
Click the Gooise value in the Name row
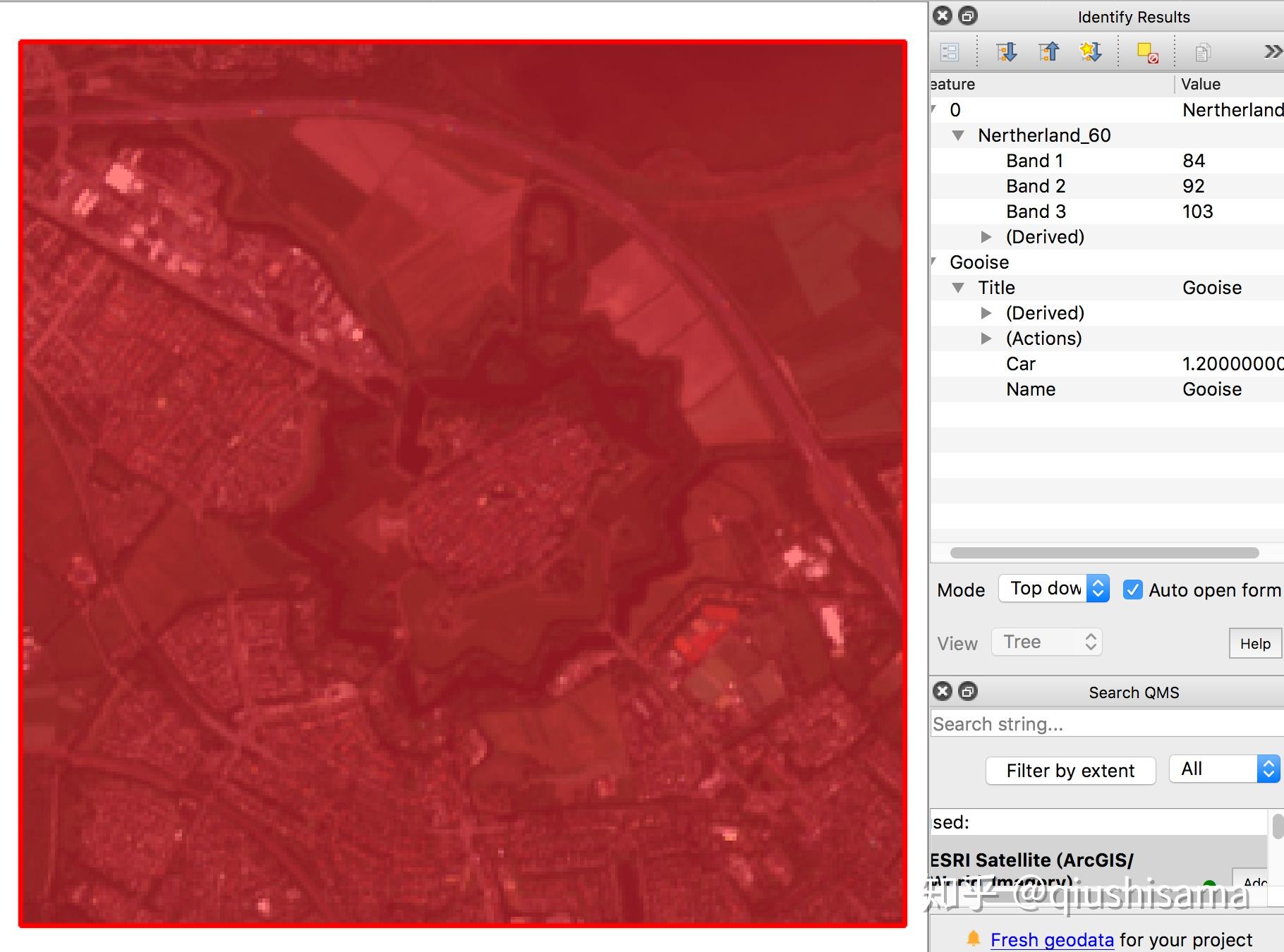tap(1212, 389)
